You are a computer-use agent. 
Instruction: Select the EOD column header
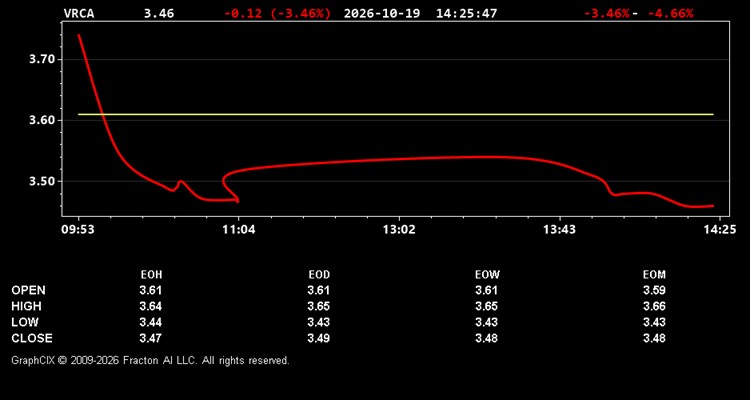point(319,275)
